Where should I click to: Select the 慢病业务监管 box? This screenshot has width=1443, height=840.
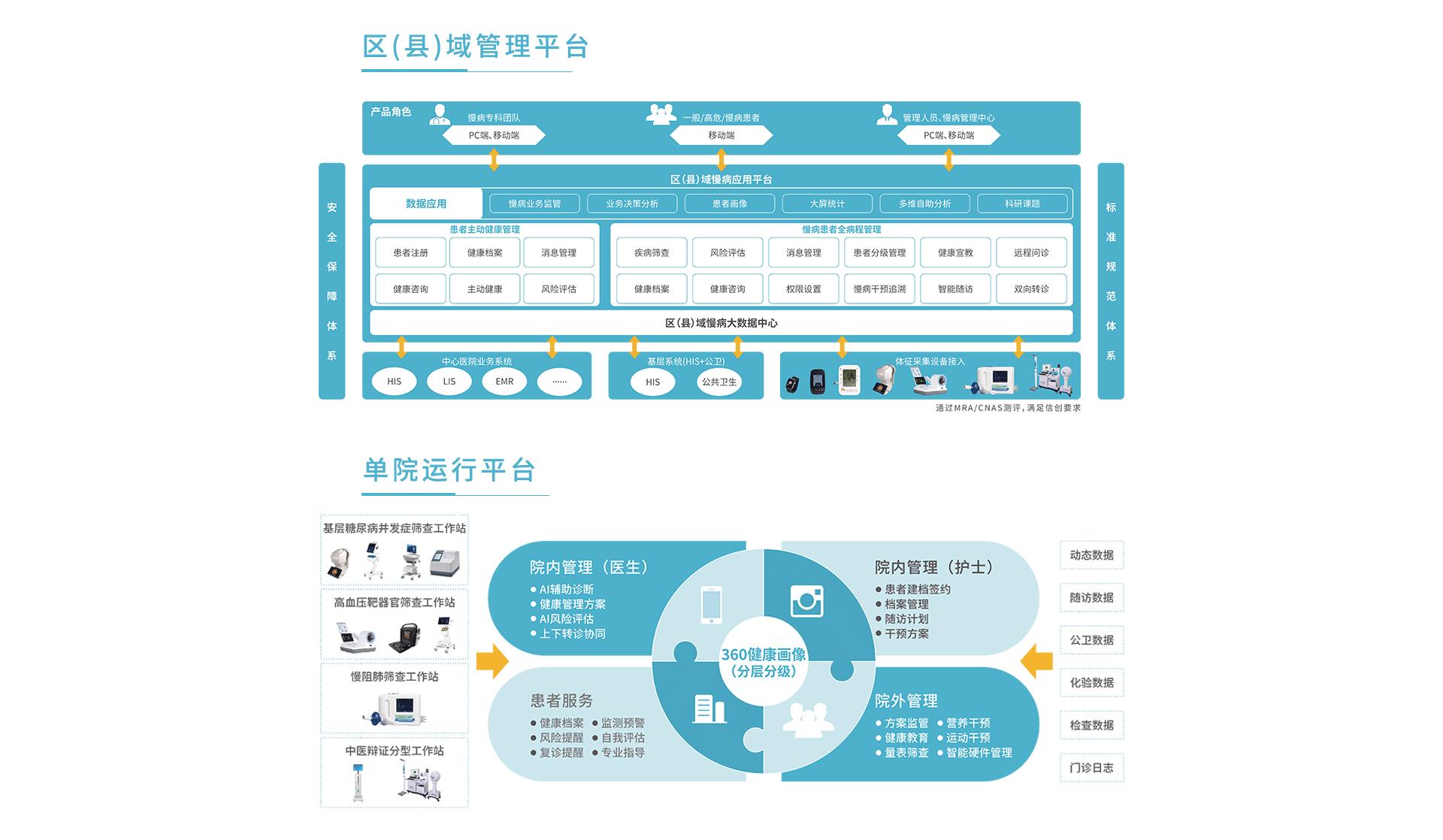coord(534,204)
